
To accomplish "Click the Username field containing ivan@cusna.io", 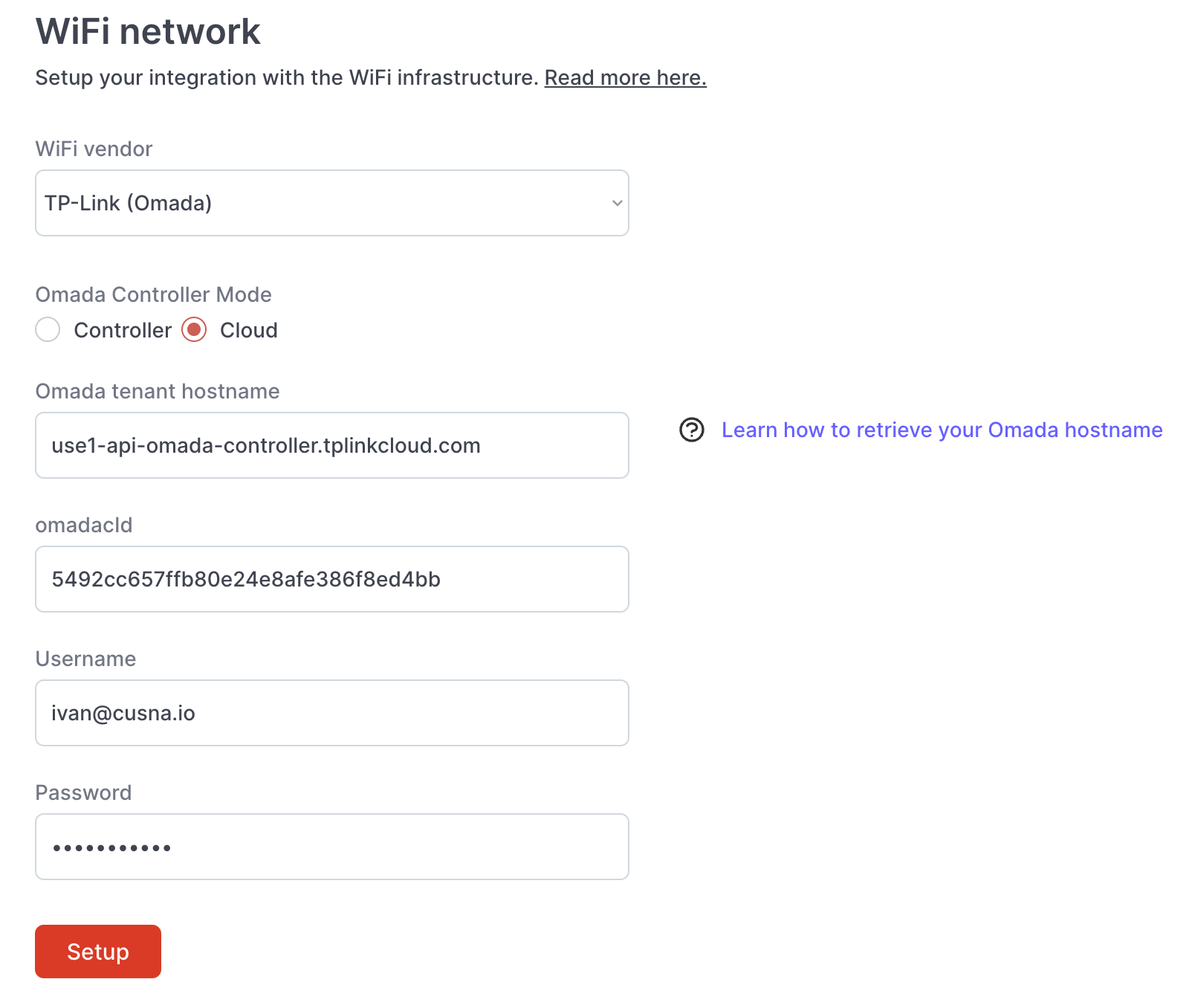I will 331,713.
